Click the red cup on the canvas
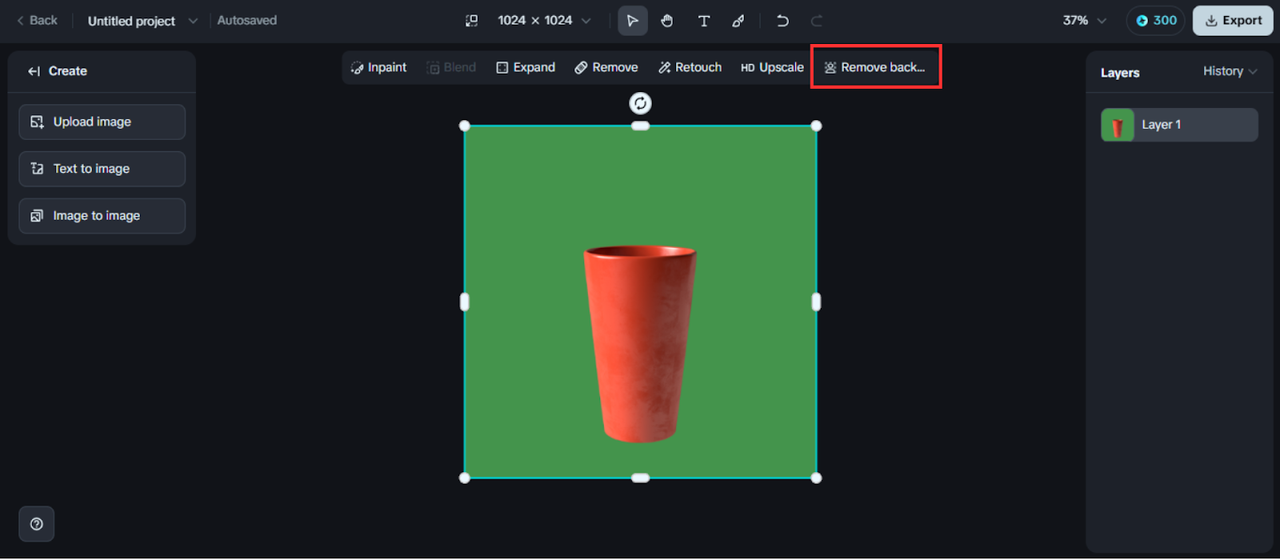Screen dimensions: 1280x560 tap(639, 343)
